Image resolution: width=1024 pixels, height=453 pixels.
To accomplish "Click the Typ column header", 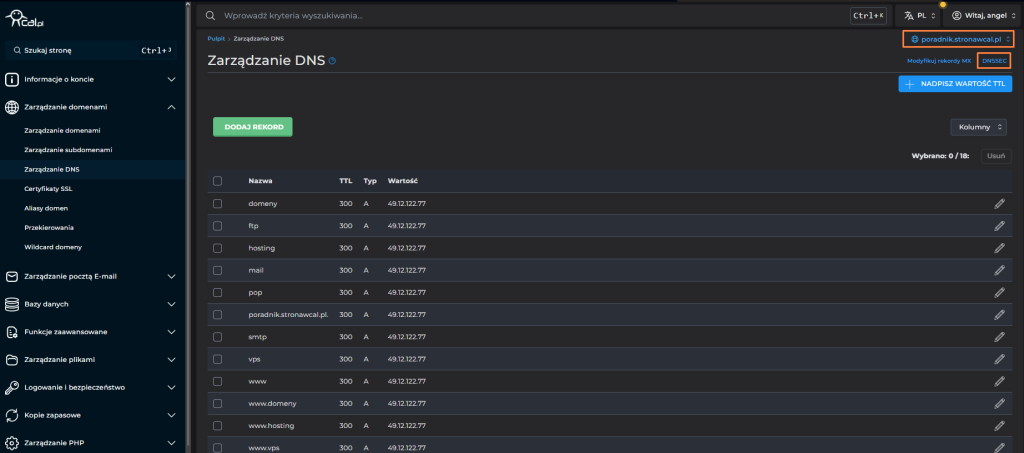I will 370,181.
